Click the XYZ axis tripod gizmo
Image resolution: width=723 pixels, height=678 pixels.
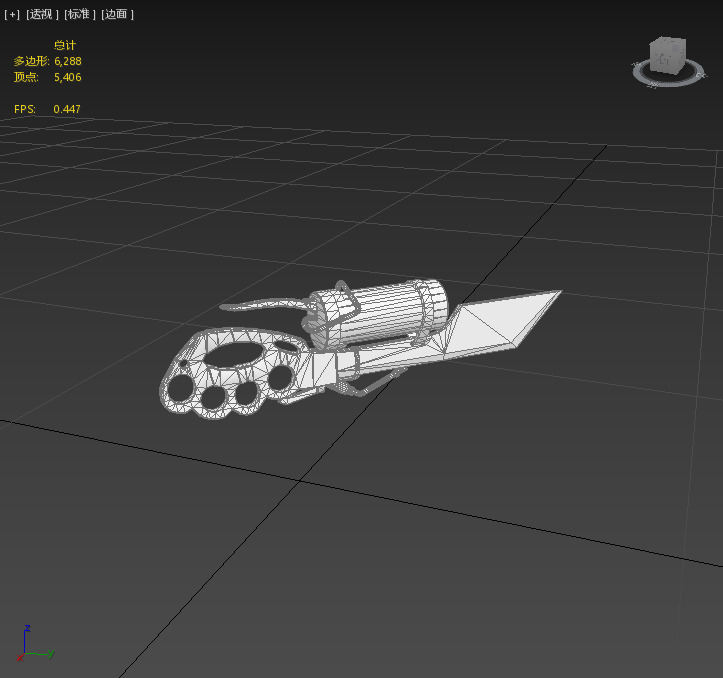35,643
